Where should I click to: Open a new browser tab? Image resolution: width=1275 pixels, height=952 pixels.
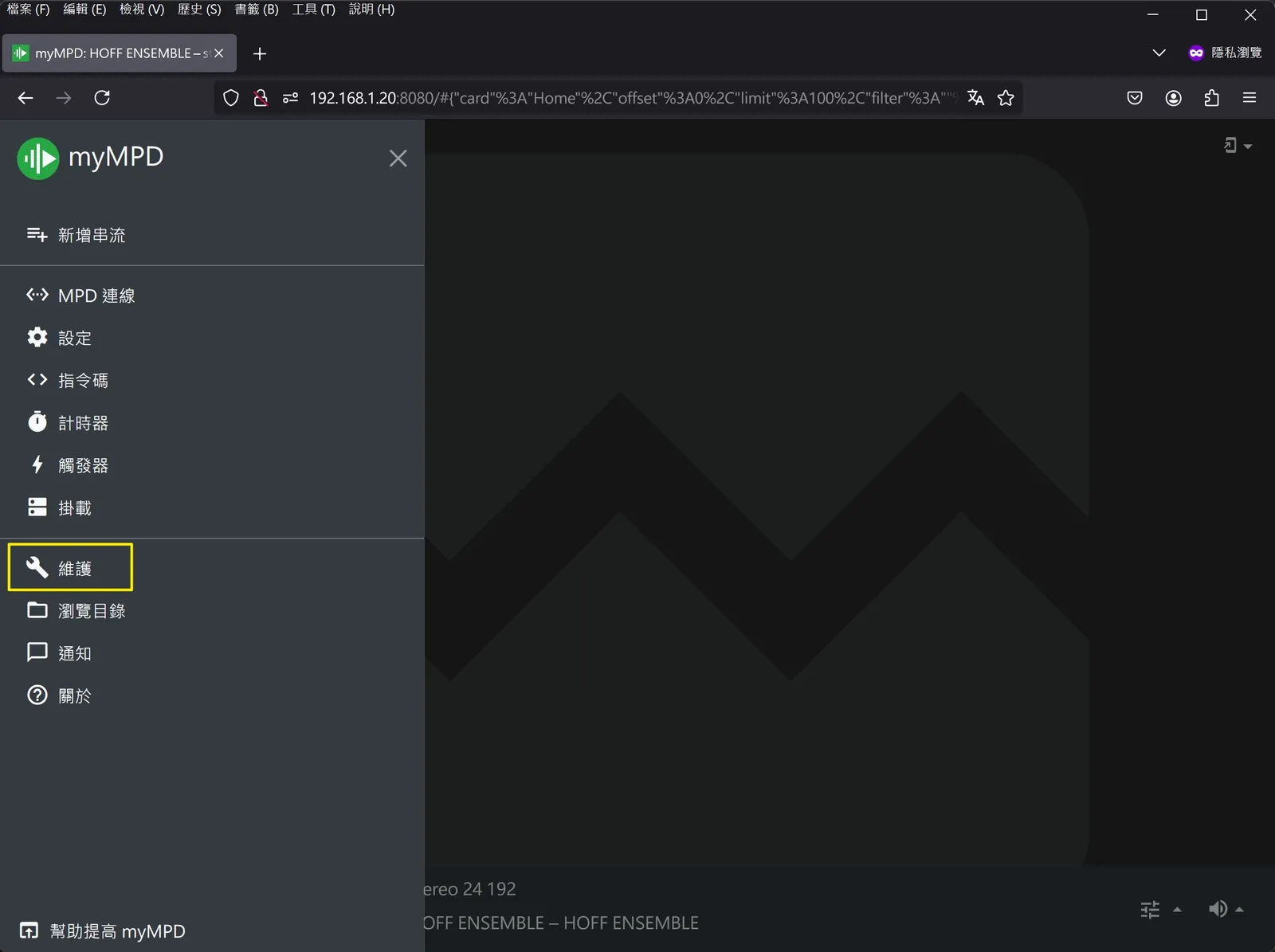point(260,53)
